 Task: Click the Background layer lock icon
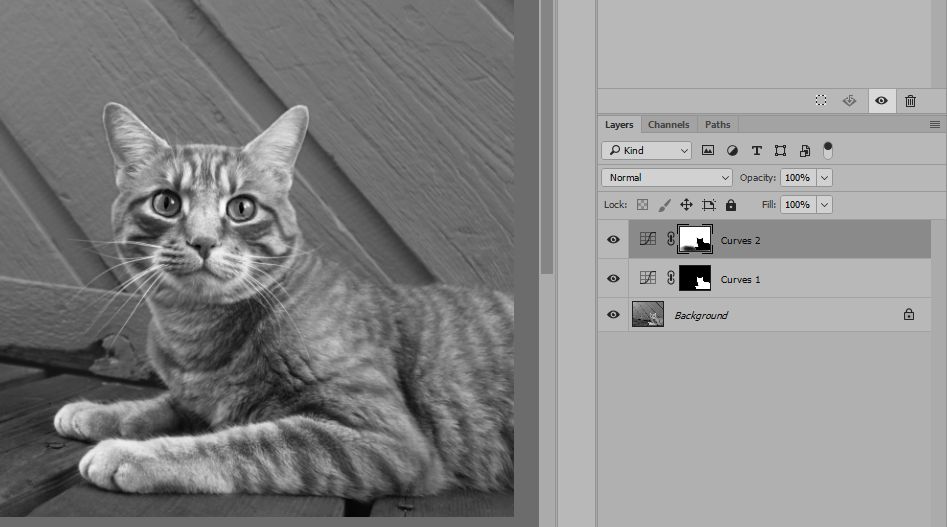pos(909,314)
